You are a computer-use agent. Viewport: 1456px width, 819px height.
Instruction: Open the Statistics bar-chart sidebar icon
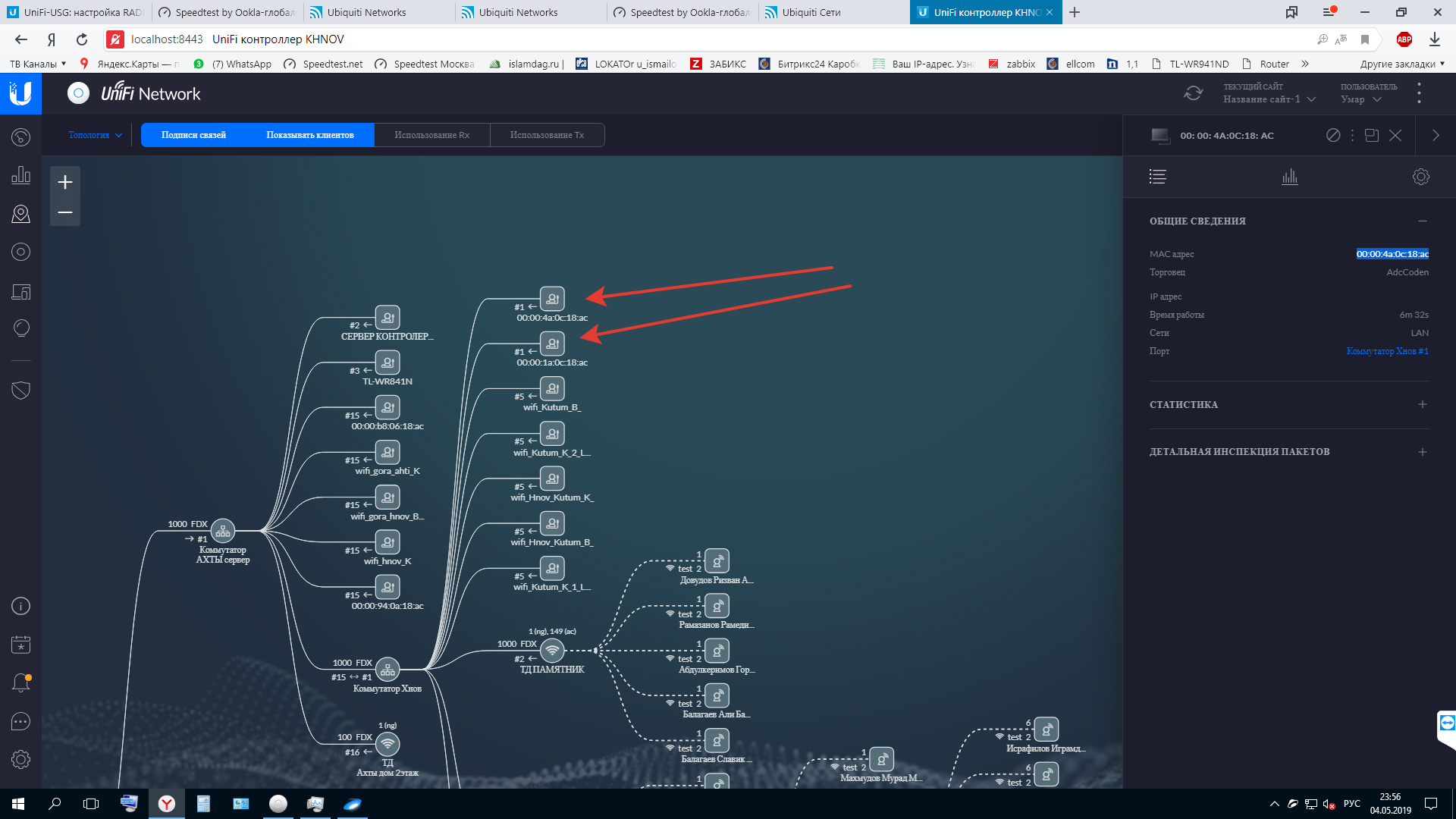click(x=20, y=175)
